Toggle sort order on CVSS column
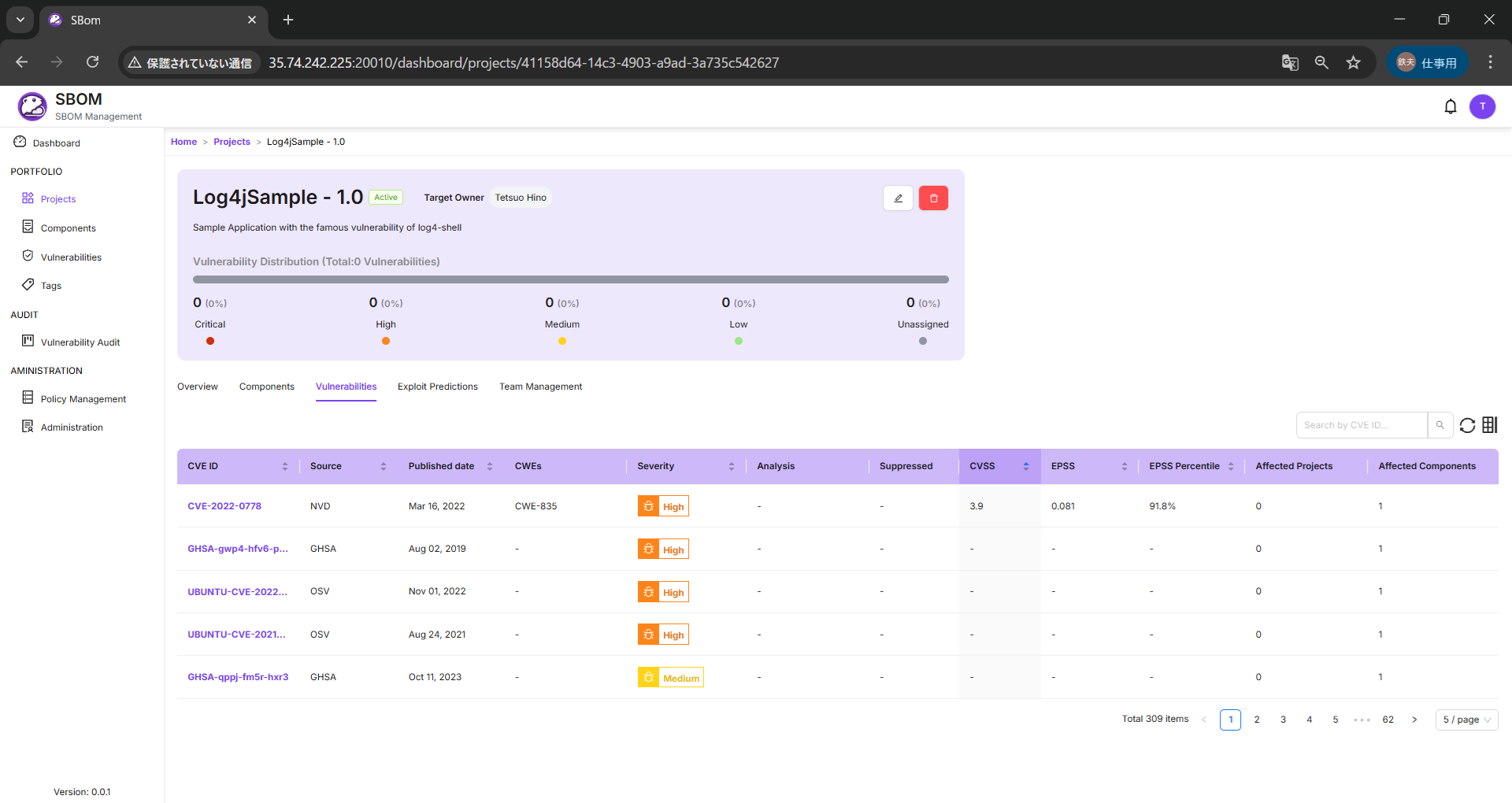Image resolution: width=1512 pixels, height=803 pixels. 1025,466
